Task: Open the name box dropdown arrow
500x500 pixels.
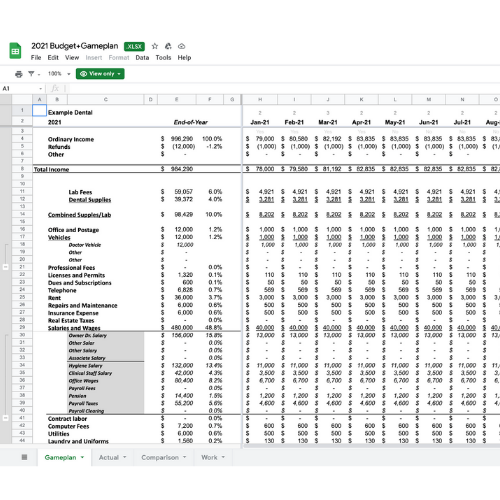Action: pyautogui.click(x=41, y=89)
